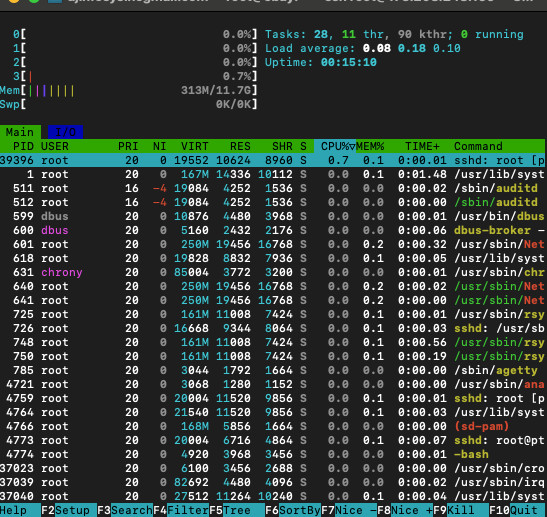Select process row PID 631 chrony
Screen dimensions: 547x517
point(272,272)
